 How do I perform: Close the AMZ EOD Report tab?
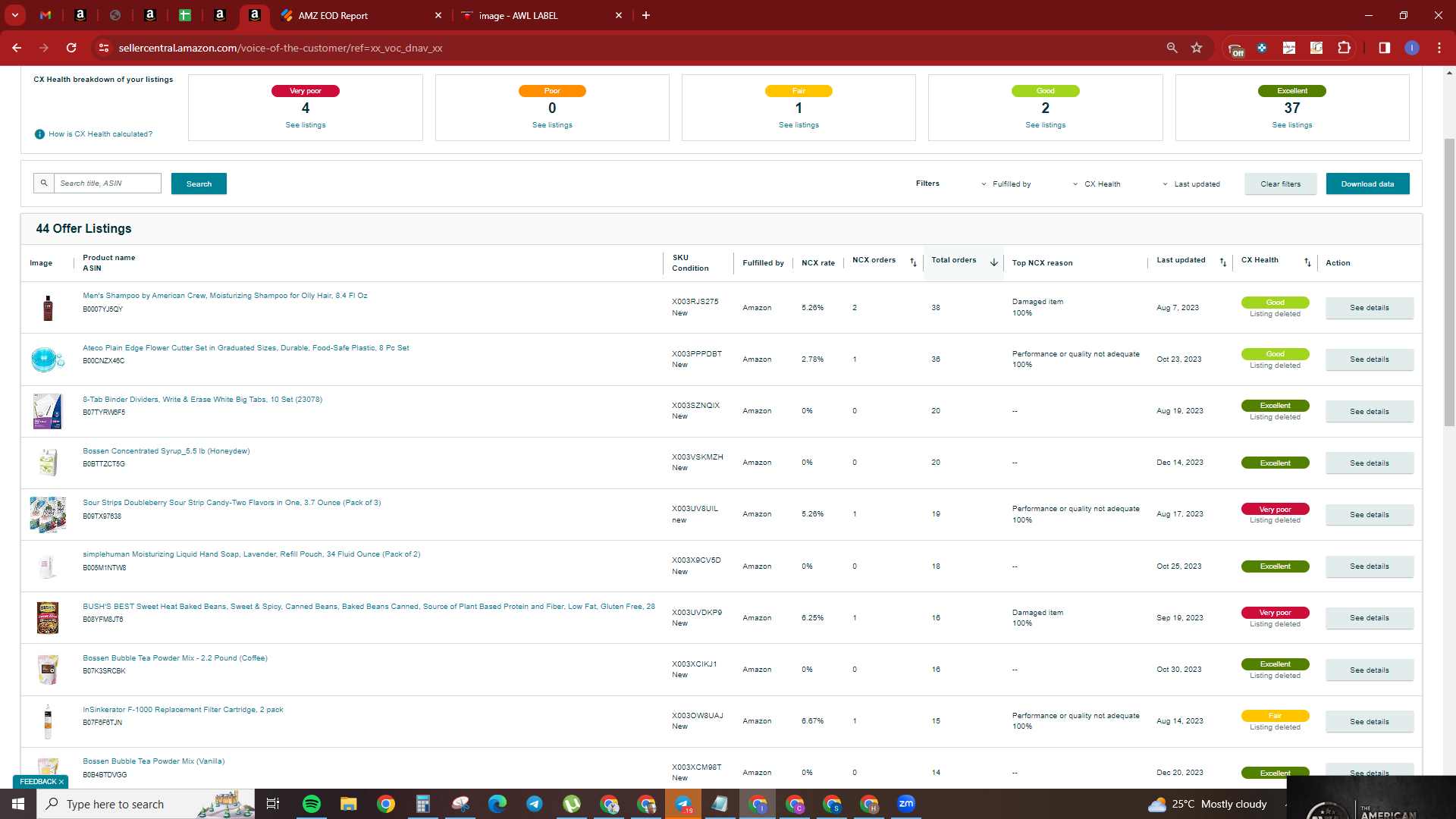pyautogui.click(x=438, y=15)
